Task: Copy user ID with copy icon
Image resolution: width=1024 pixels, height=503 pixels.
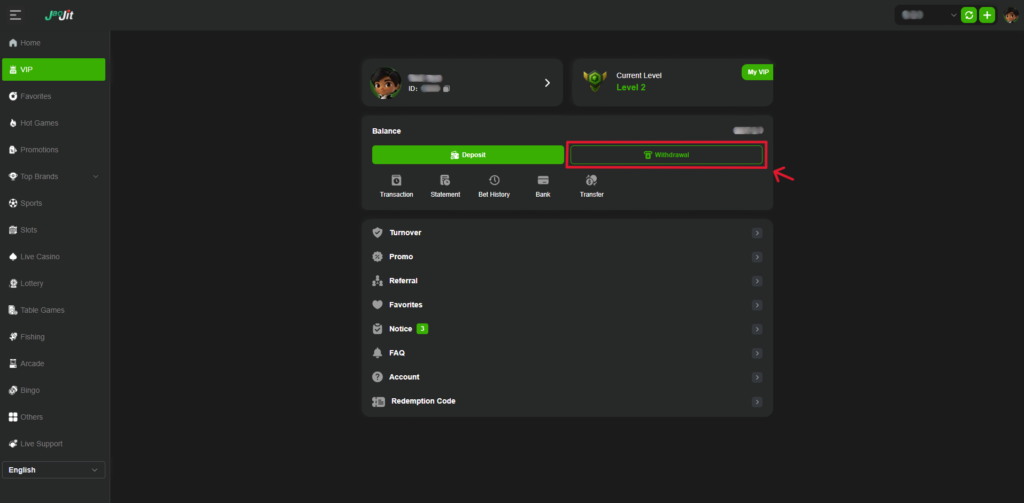Action: coord(446,88)
